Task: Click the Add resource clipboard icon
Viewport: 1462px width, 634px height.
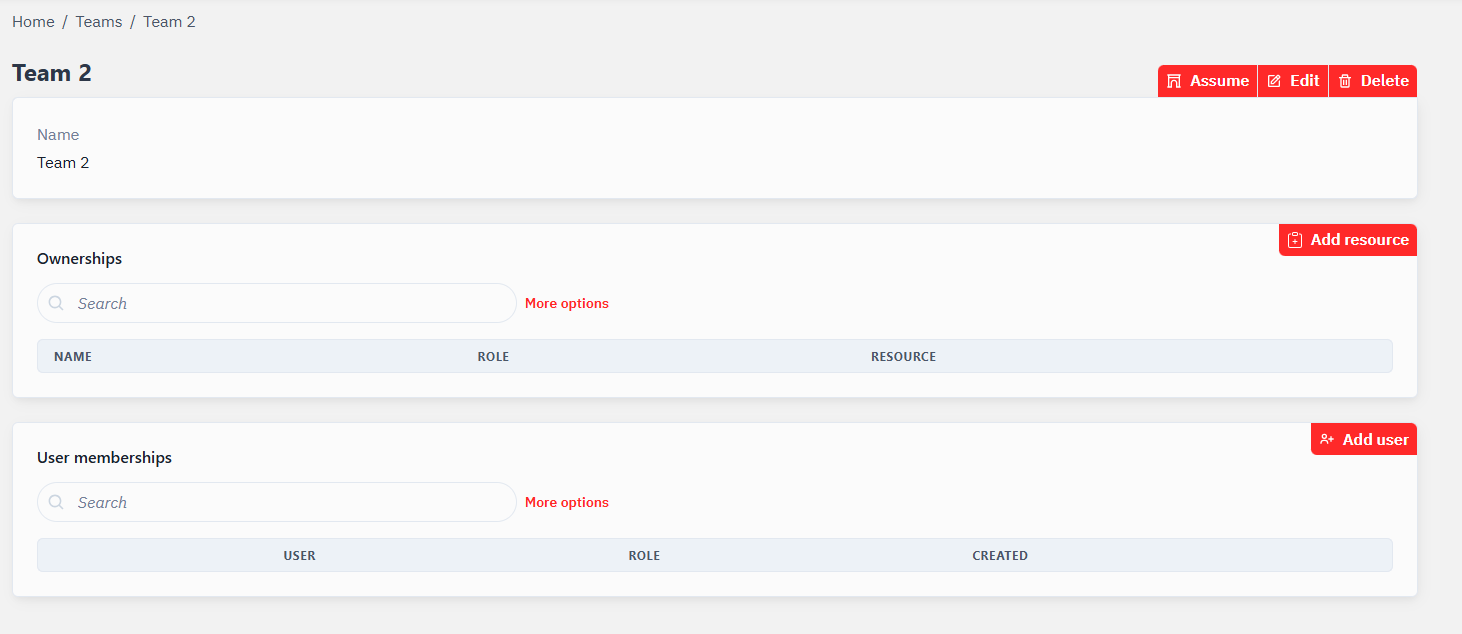Action: (x=1295, y=240)
